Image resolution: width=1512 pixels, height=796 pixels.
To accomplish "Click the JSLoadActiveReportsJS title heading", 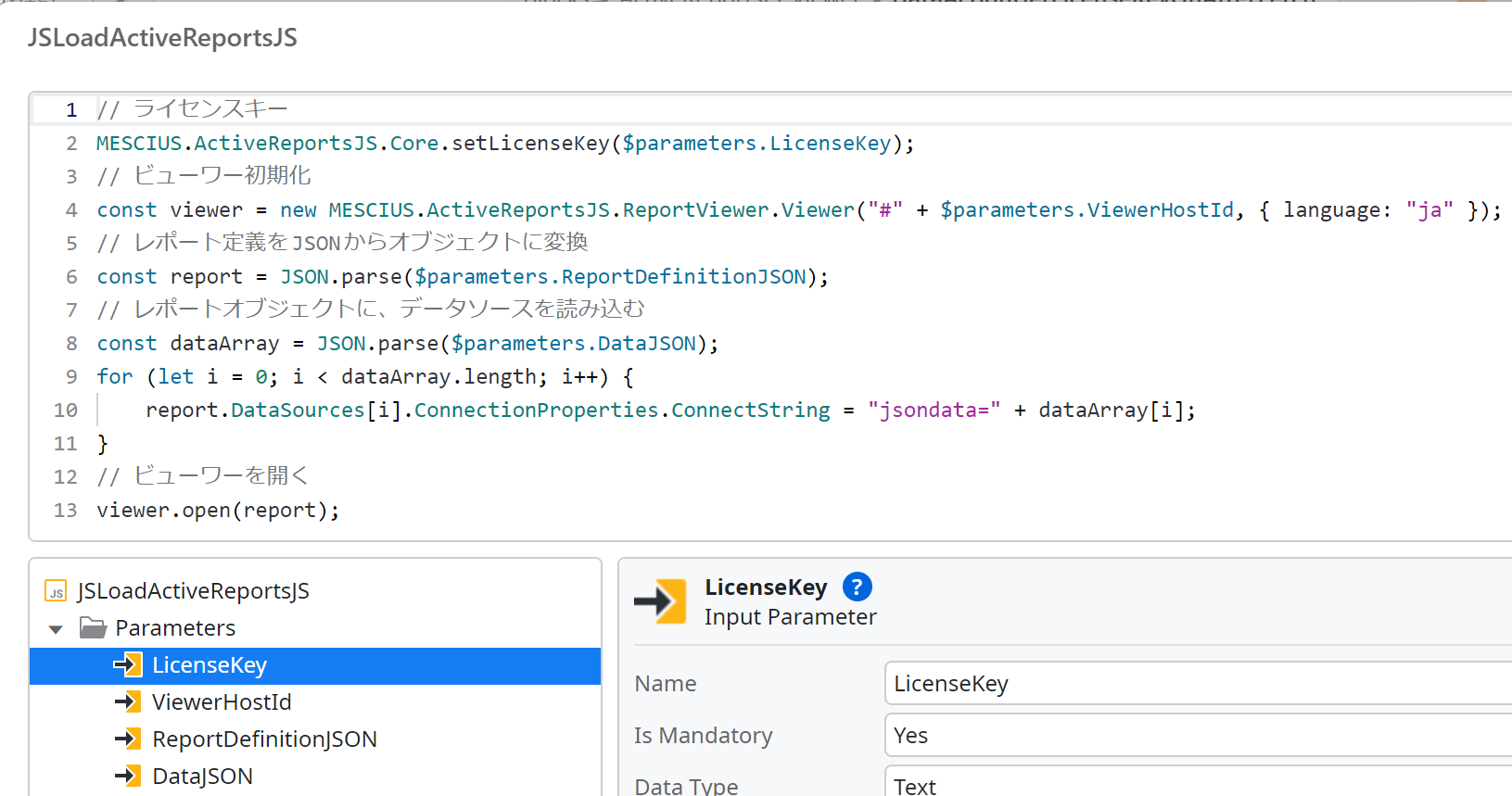I will click(162, 38).
